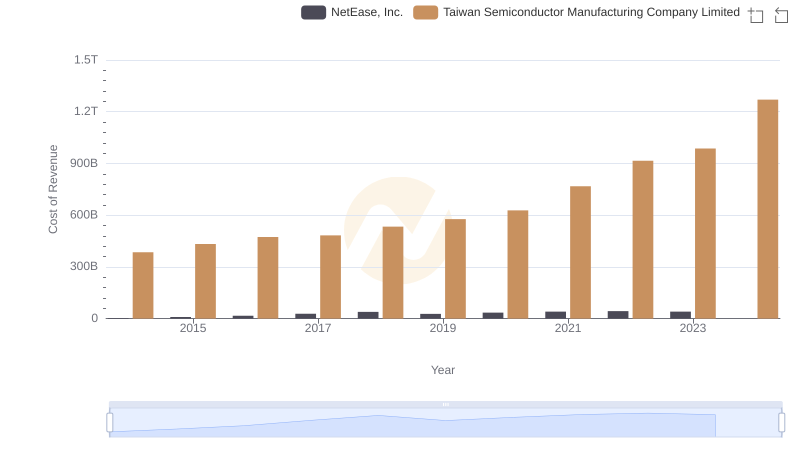The height and width of the screenshot is (461, 800).
Task: Click the 2021 x-axis label
Action: 568,328
